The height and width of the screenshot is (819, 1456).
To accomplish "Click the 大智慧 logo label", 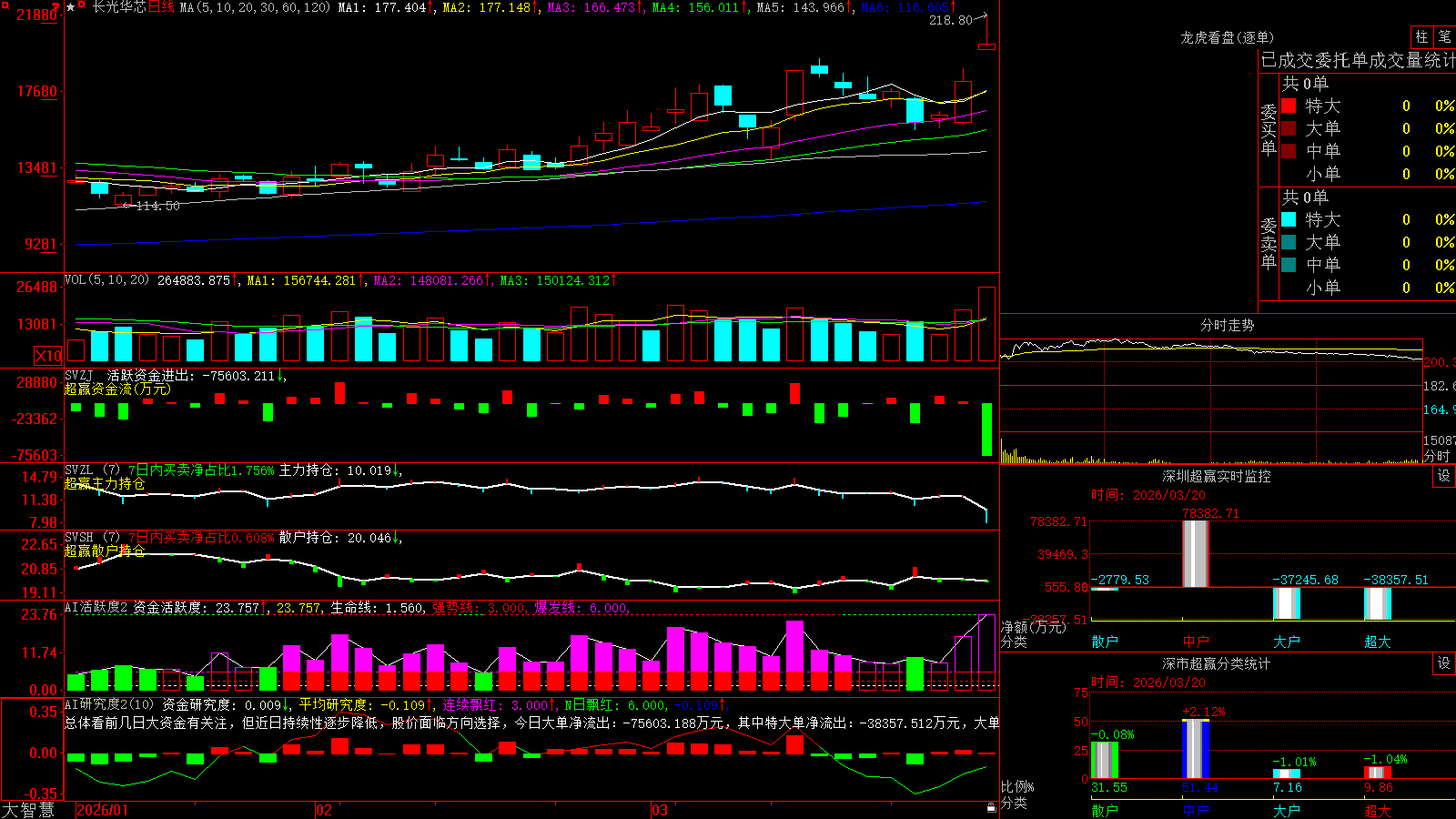I will [x=28, y=810].
